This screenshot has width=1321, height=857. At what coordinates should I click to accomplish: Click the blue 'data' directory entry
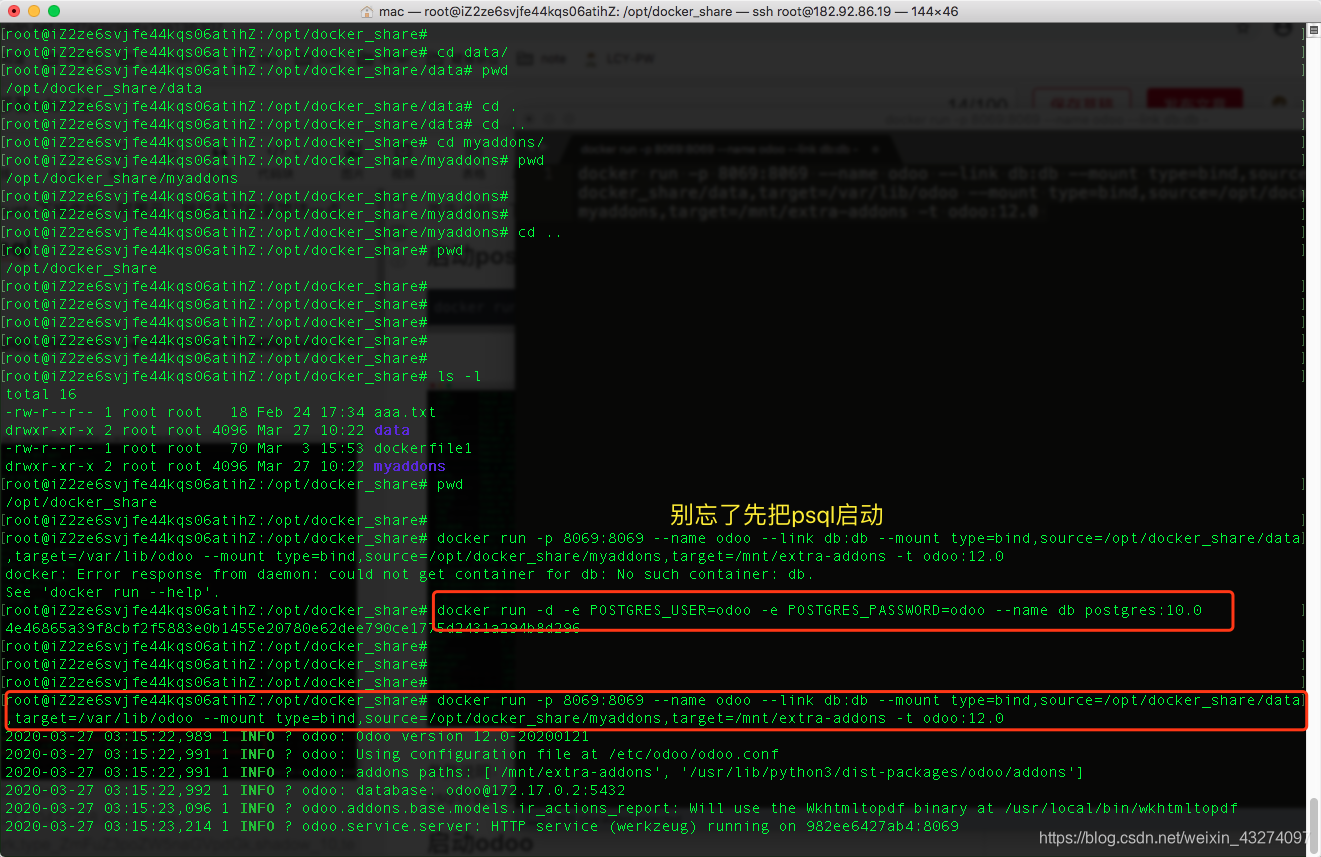click(x=392, y=430)
